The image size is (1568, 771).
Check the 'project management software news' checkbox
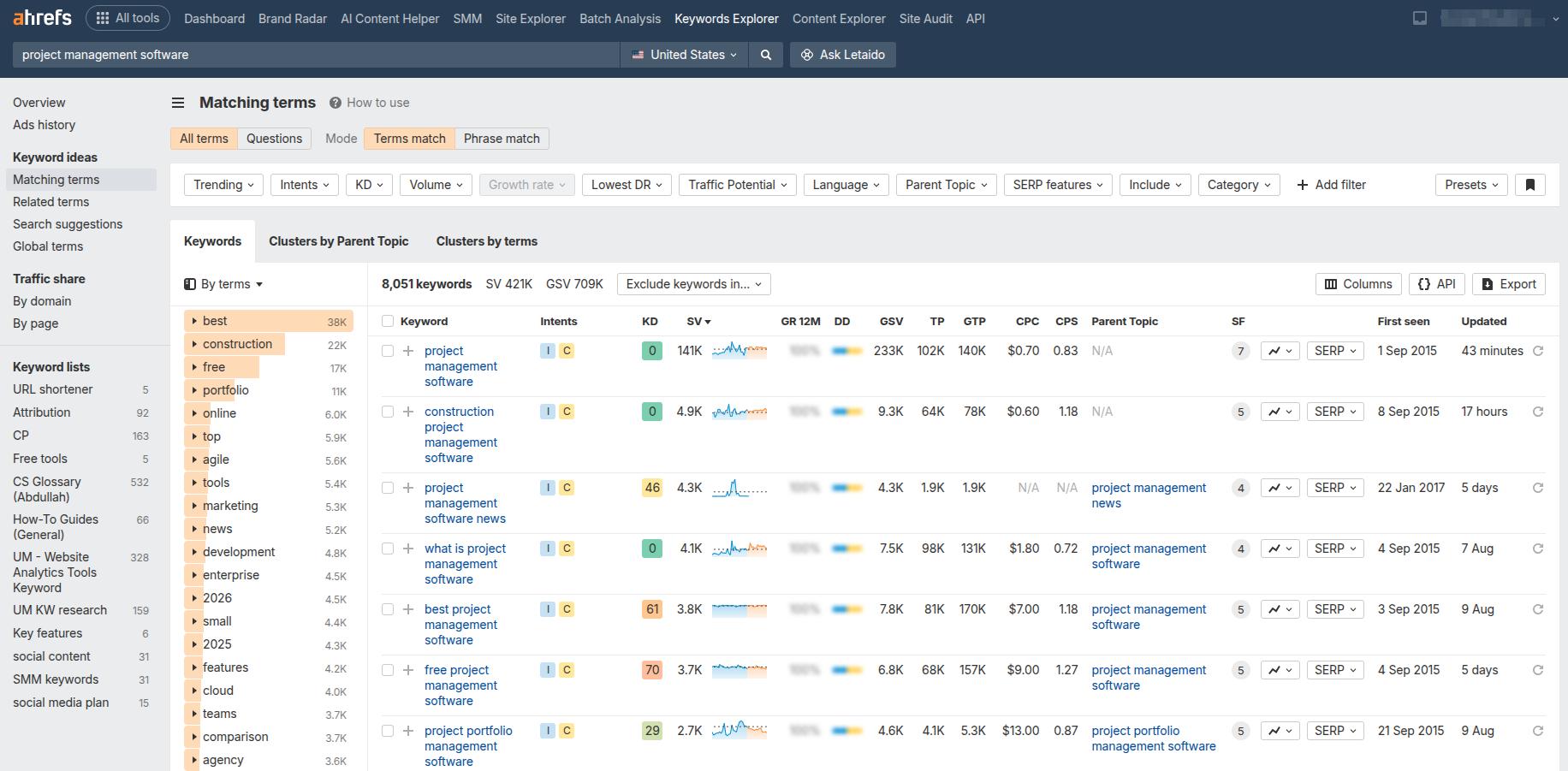tap(388, 488)
